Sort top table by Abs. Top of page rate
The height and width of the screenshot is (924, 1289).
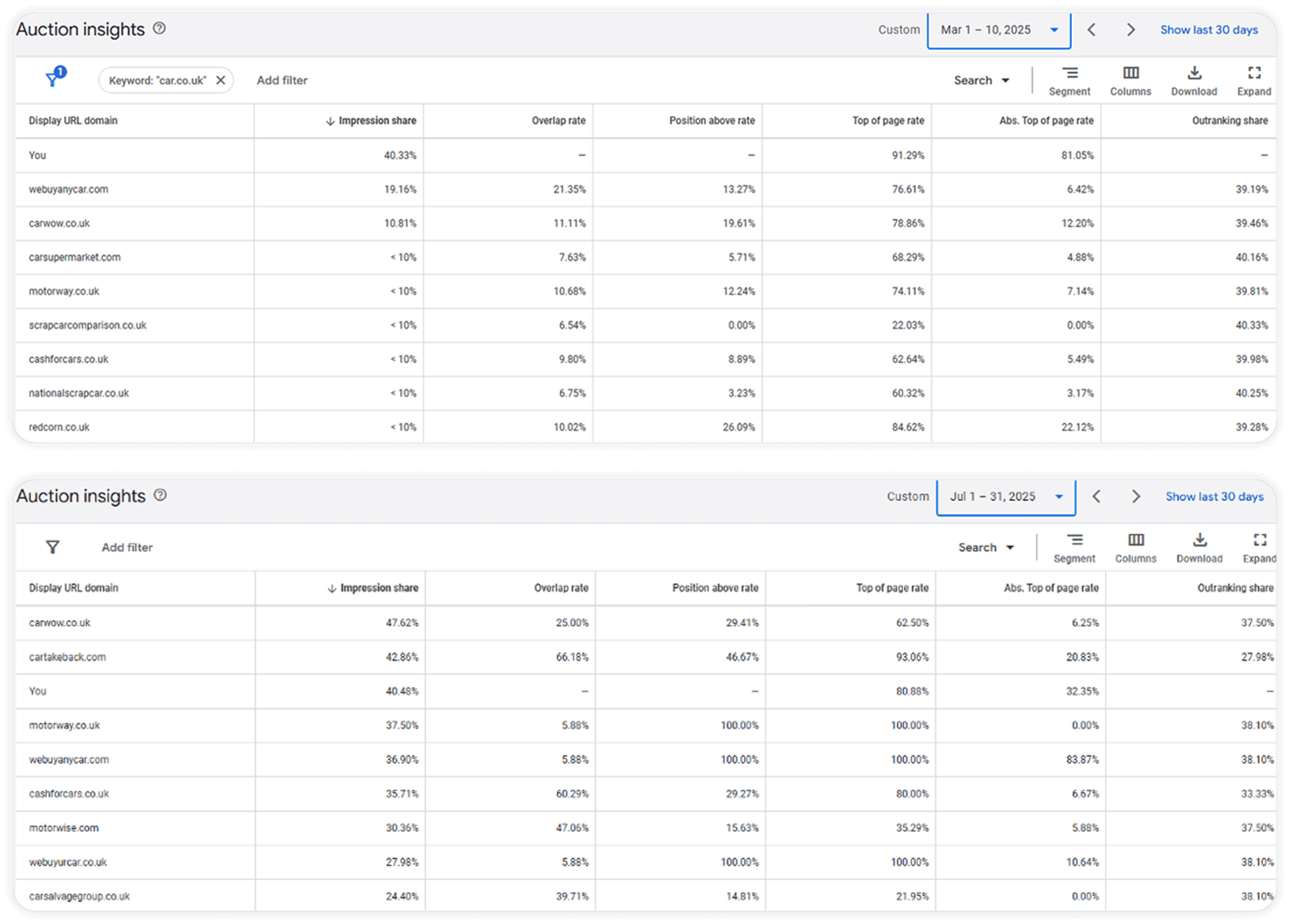click(1046, 120)
